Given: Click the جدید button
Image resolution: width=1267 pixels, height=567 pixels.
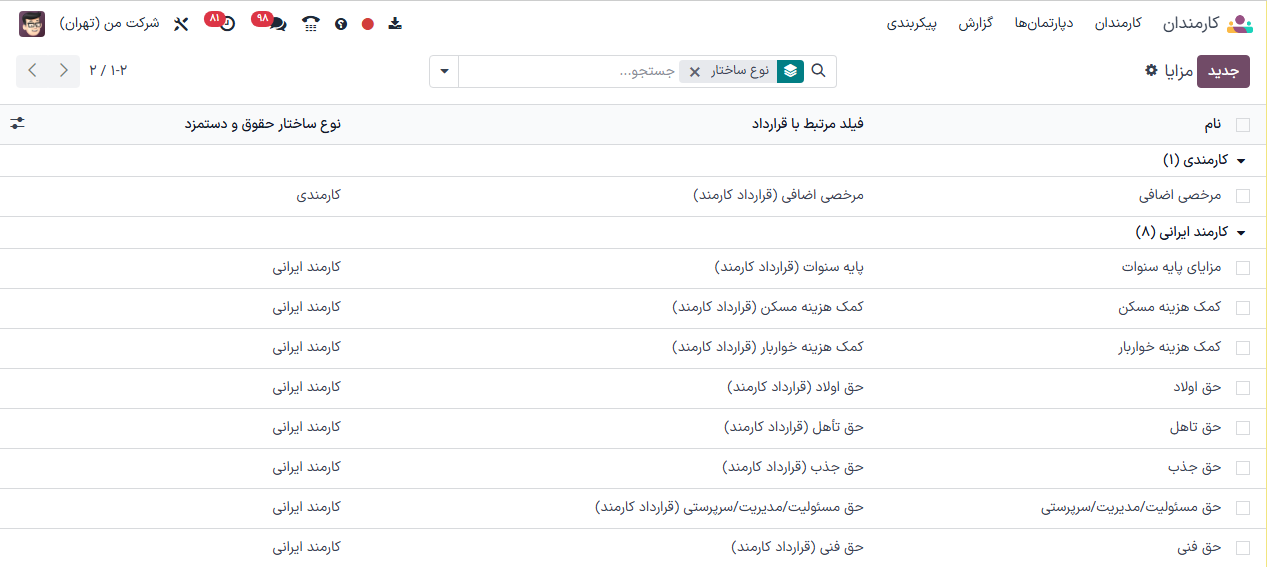Looking at the screenshot, I should click(x=1223, y=72).
